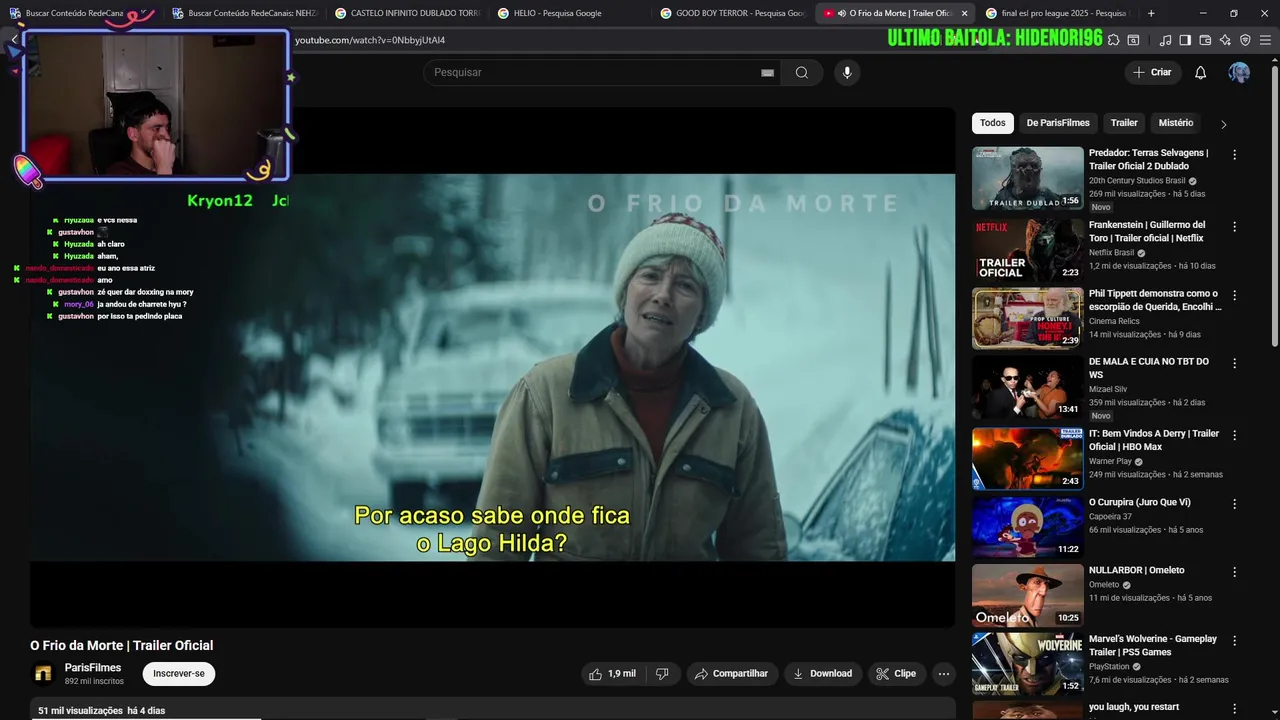Select the Mistério filter chip
The height and width of the screenshot is (720, 1280).
pos(1175,123)
